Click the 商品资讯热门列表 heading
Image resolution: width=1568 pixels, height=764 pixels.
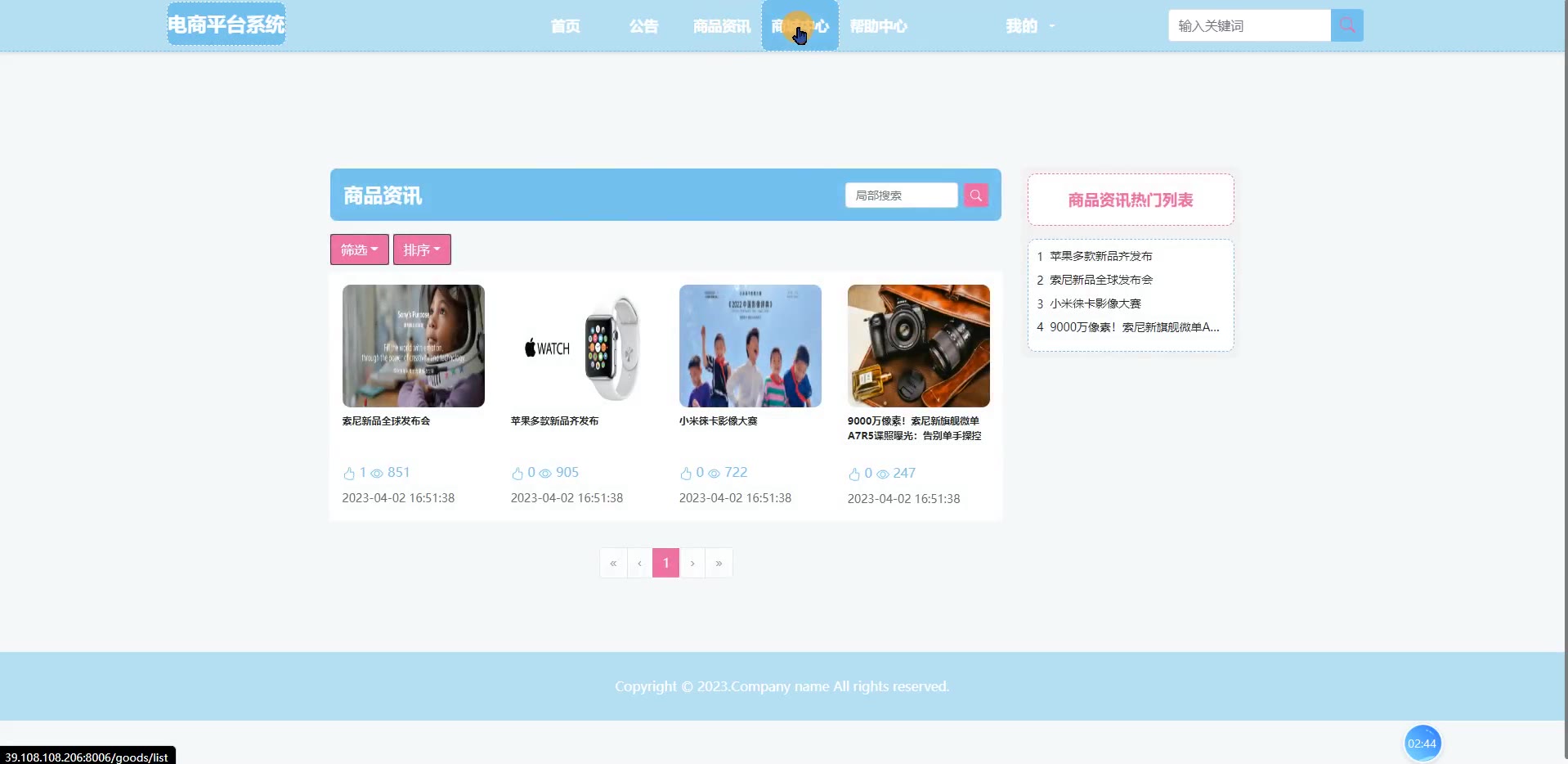click(x=1131, y=200)
